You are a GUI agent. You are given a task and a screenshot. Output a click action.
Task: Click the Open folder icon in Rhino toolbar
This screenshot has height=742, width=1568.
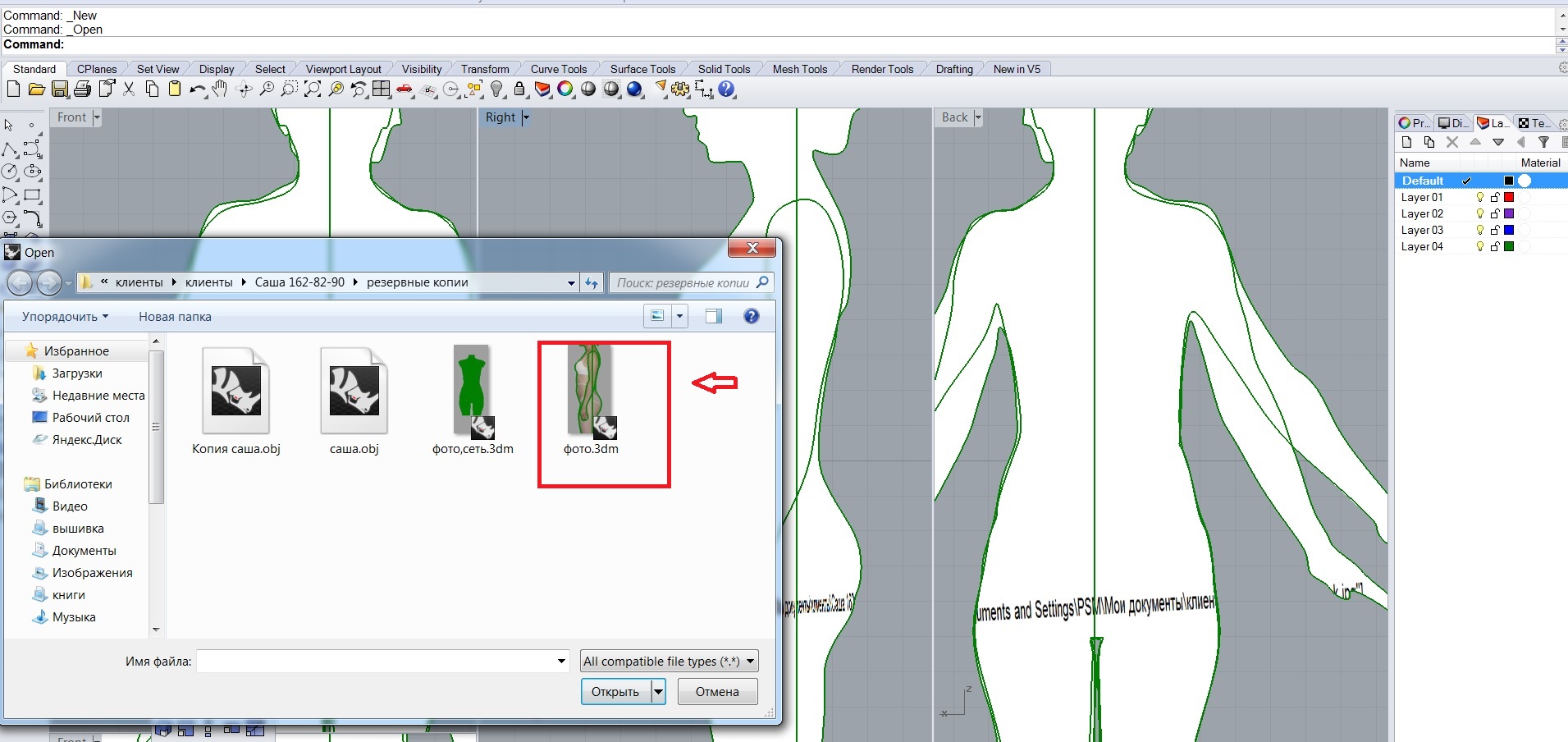tap(36, 89)
